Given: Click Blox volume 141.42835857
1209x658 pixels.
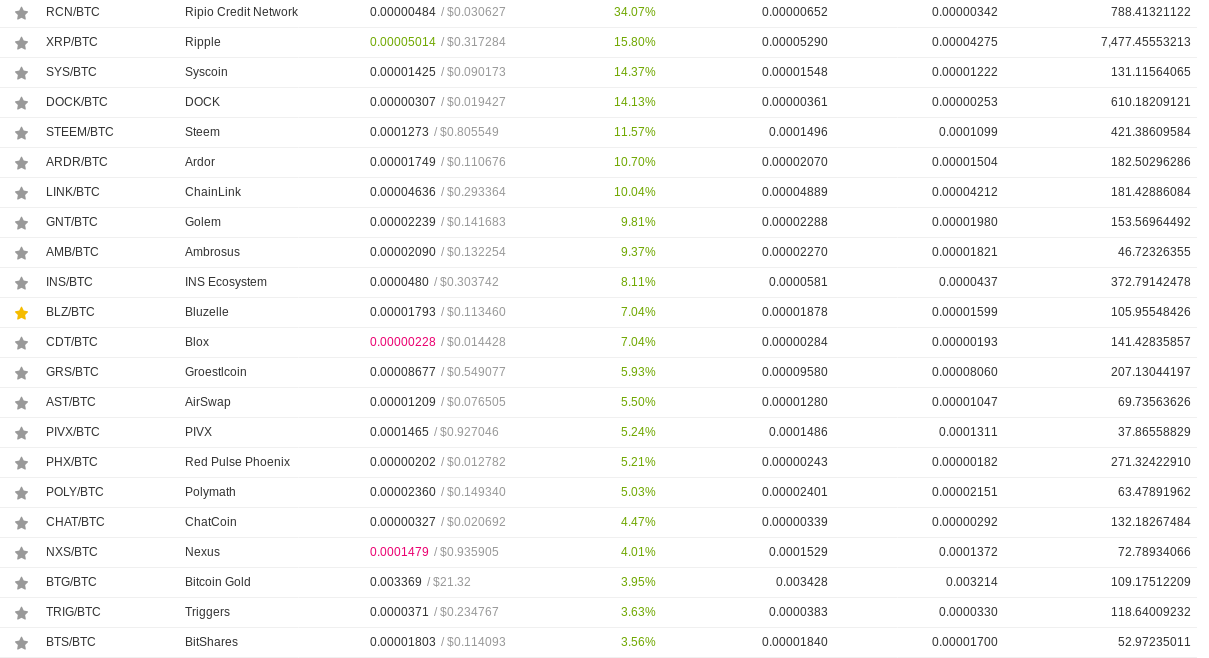Looking at the screenshot, I should [x=1151, y=342].
